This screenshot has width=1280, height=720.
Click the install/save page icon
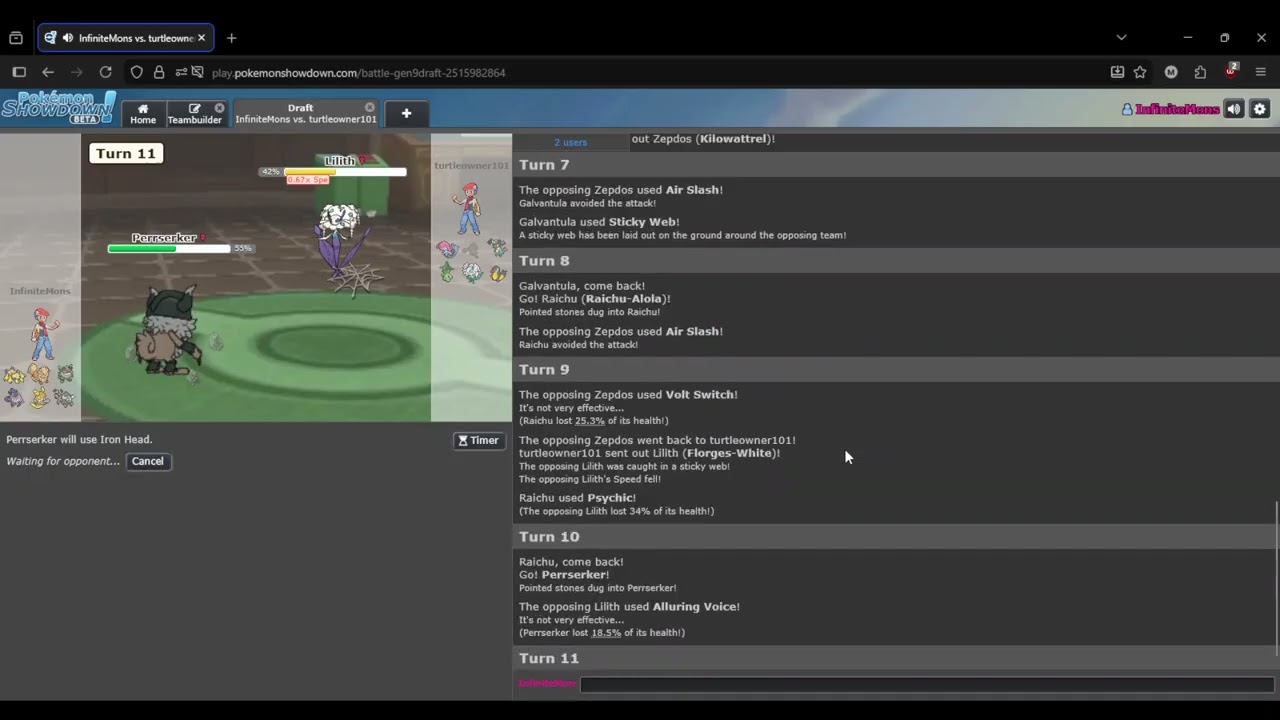tap(1117, 72)
